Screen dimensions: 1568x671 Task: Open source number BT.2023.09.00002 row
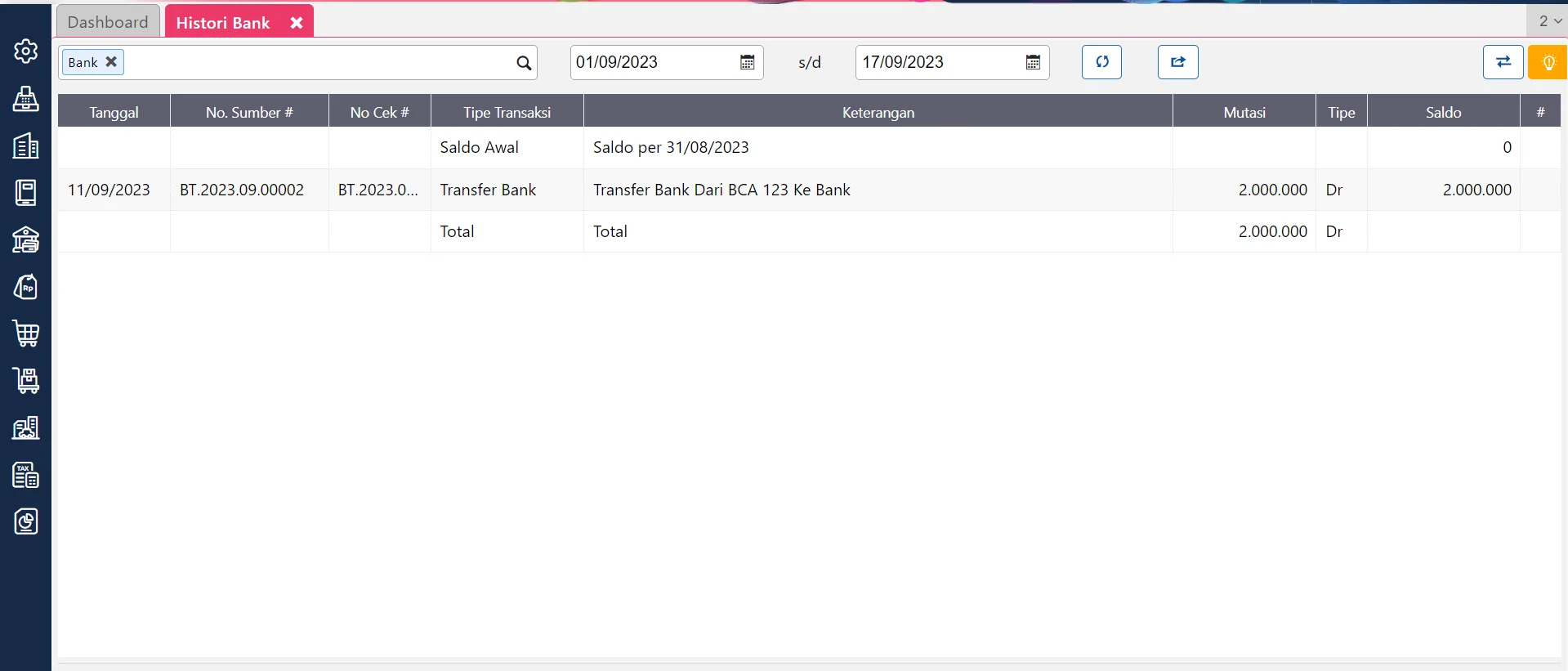point(242,190)
